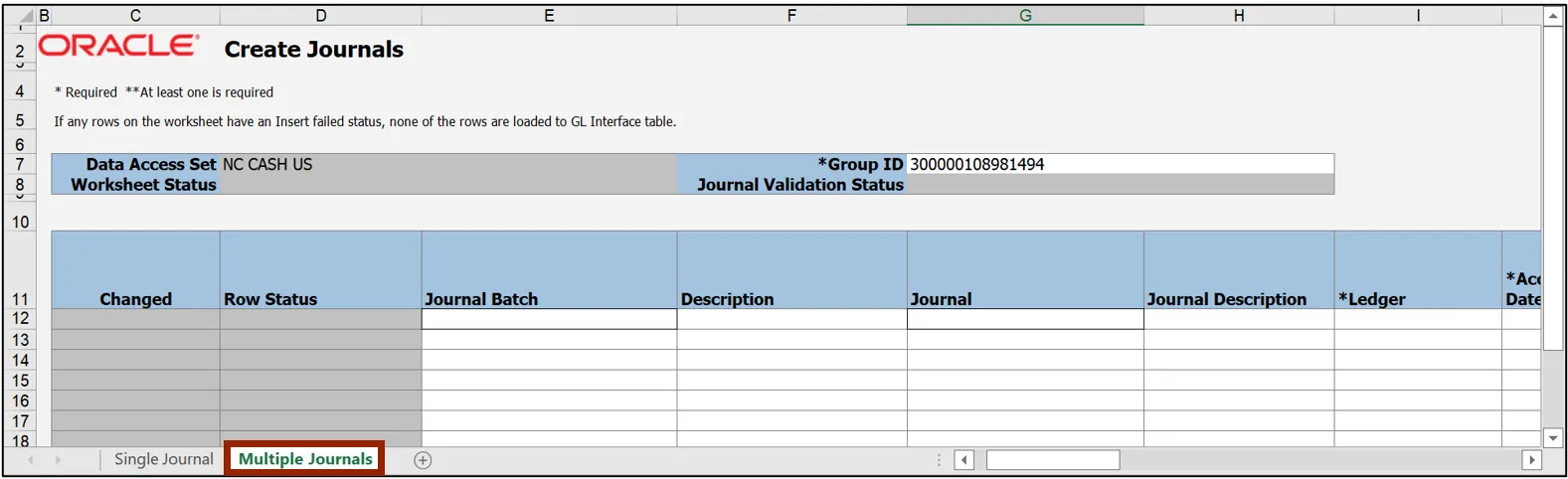Screen dimensions: 1568x479
Task: Select column G header
Action: [1024, 16]
